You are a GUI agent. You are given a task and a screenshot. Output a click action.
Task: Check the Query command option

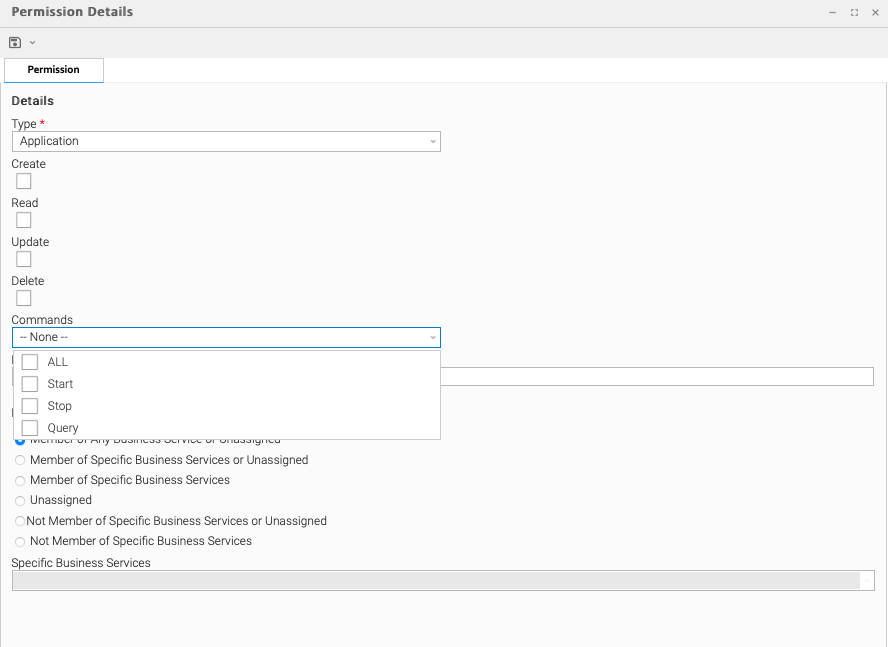tap(30, 428)
